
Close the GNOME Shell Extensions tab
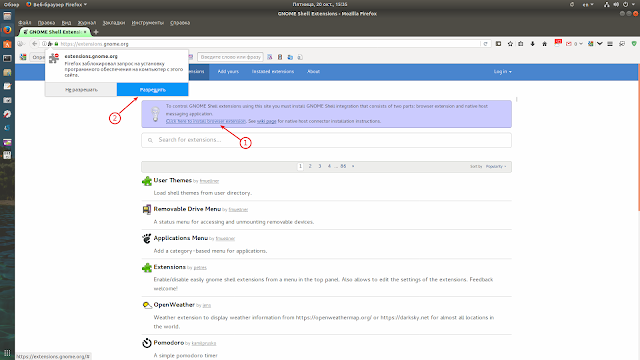pyautogui.click(x=85, y=32)
